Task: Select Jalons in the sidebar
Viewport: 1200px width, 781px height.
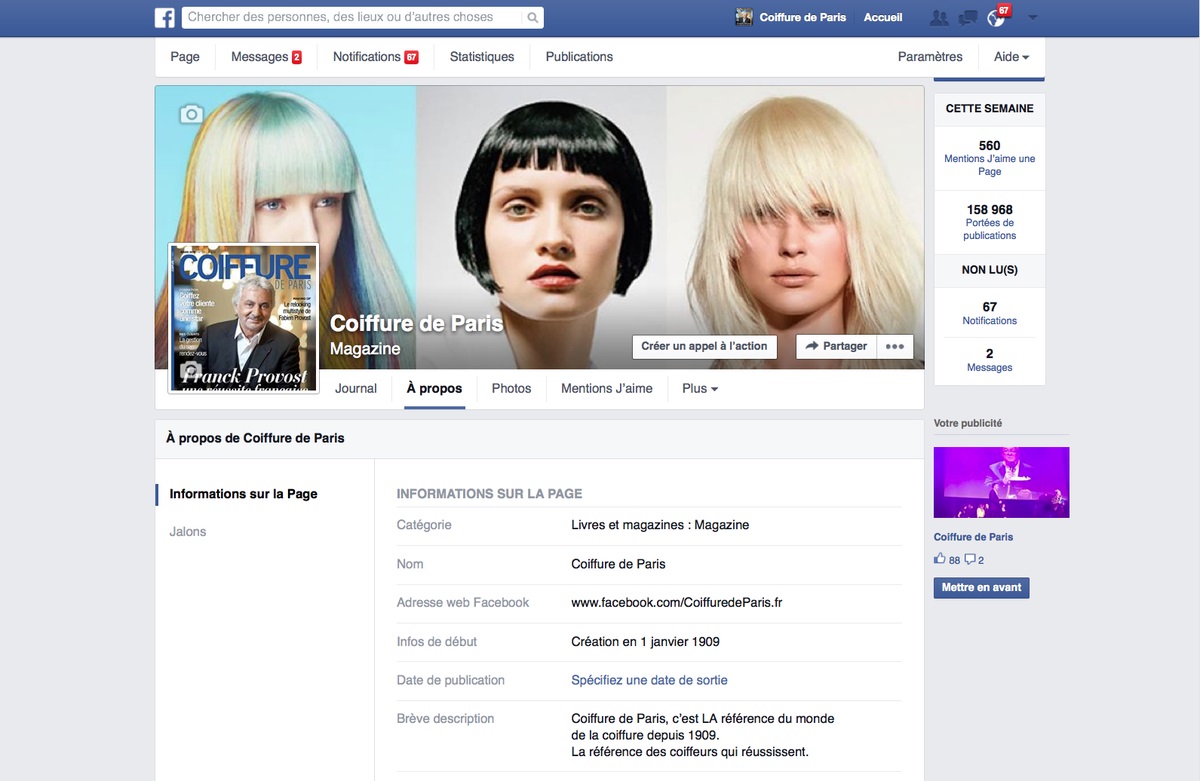Action: click(x=188, y=531)
